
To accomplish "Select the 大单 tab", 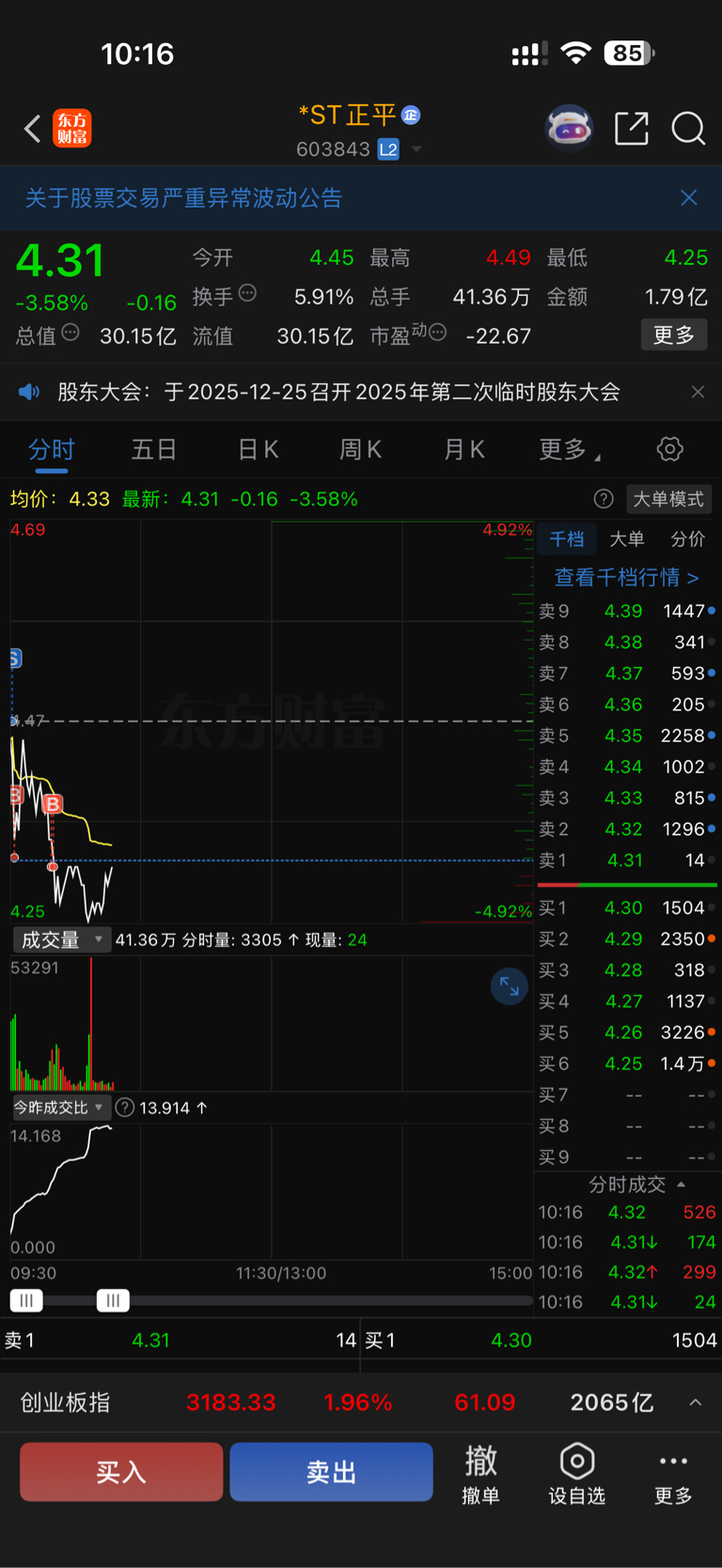I will pyautogui.click(x=627, y=539).
